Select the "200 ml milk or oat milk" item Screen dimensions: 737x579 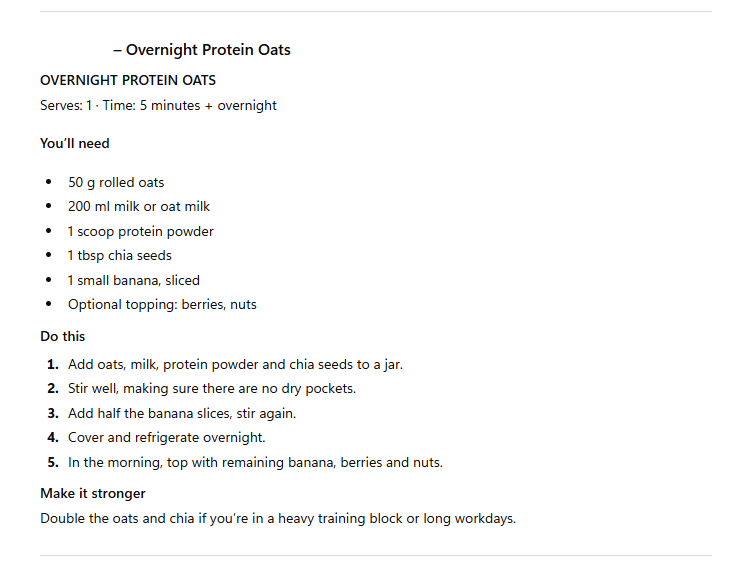click(139, 206)
